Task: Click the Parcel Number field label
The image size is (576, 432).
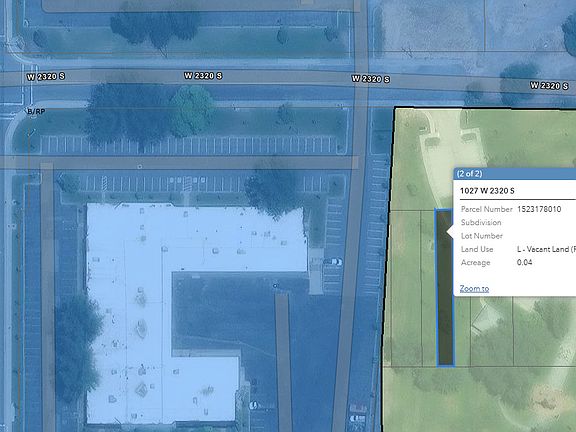Action: (x=486, y=209)
